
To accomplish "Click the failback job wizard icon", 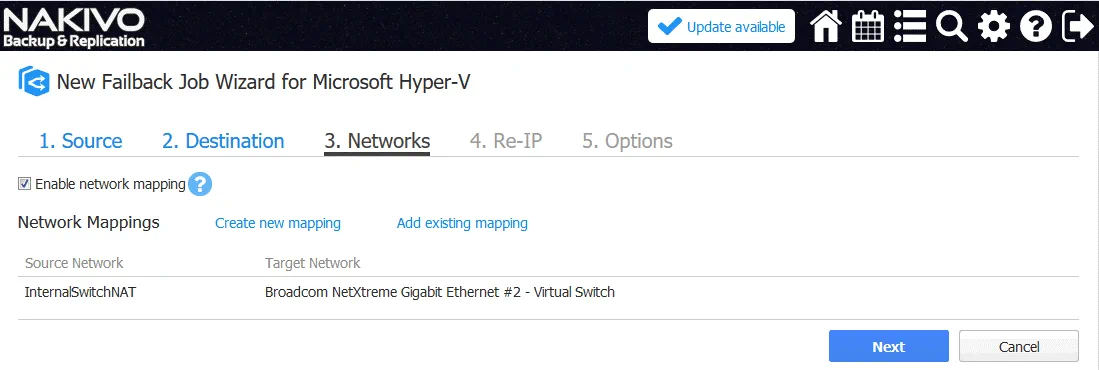I will click(34, 81).
